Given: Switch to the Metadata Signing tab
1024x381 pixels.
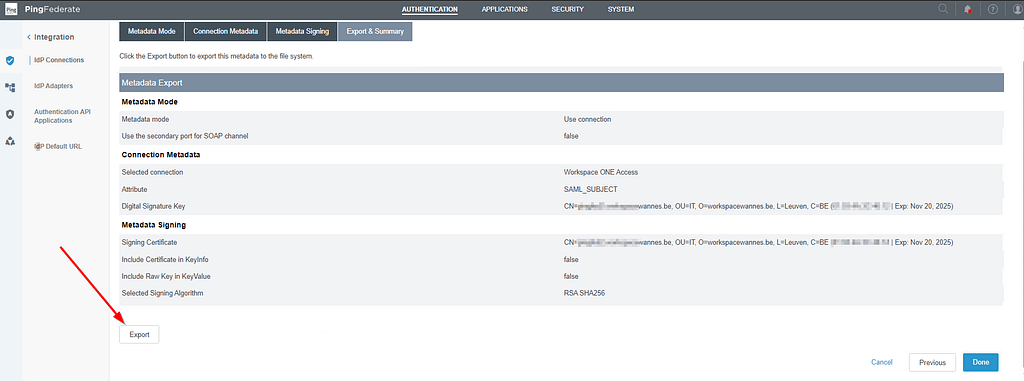Looking at the screenshot, I should tap(302, 31).
